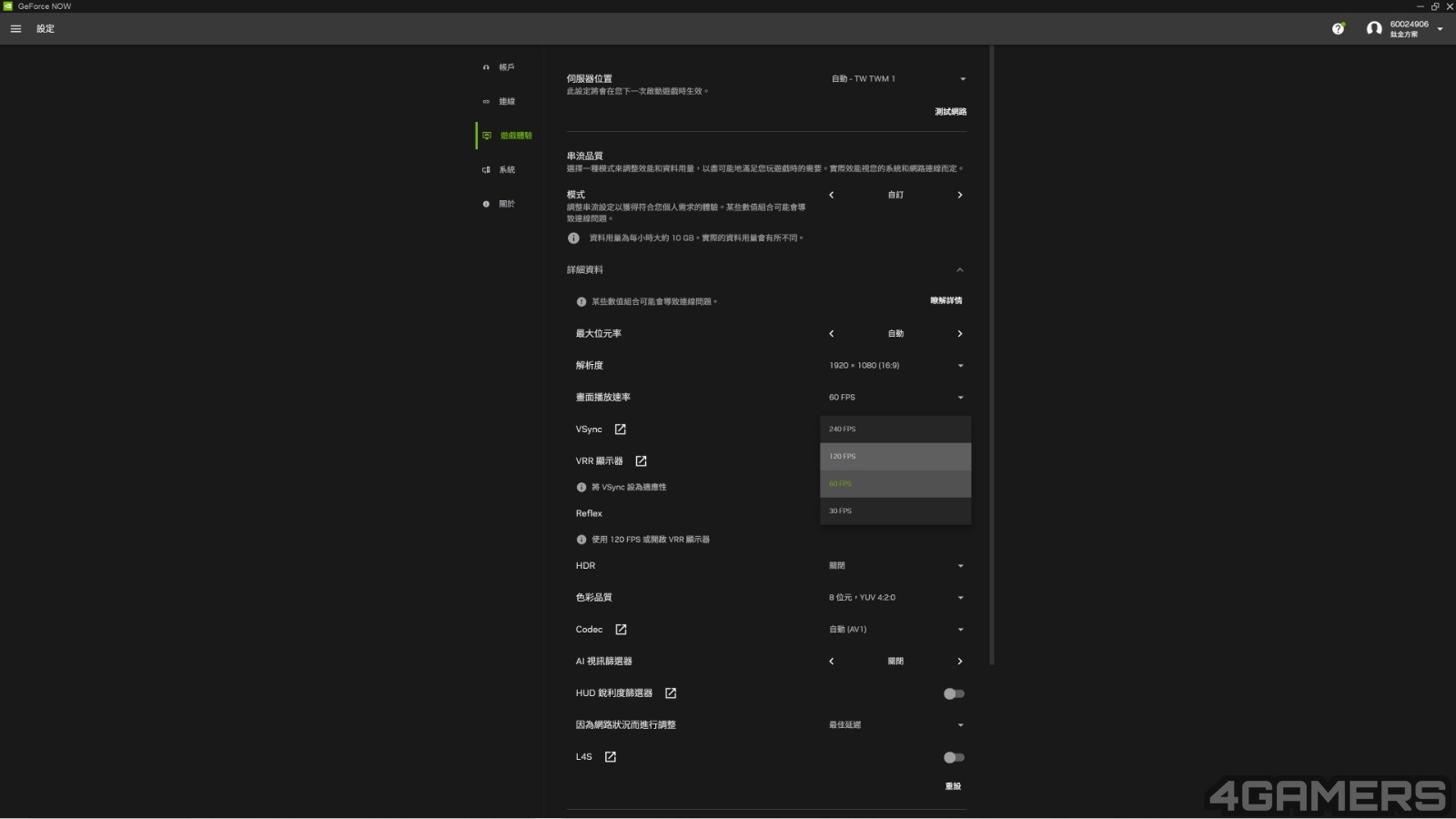Screen dimensions: 1456x819
Task: Select 240 FPS from the frame rate list
Action: [x=895, y=430]
